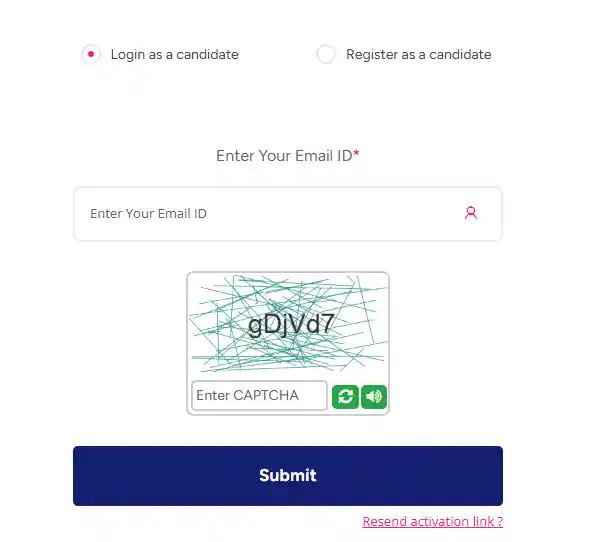Open the Resend activation link
The image size is (605, 542).
432,522
